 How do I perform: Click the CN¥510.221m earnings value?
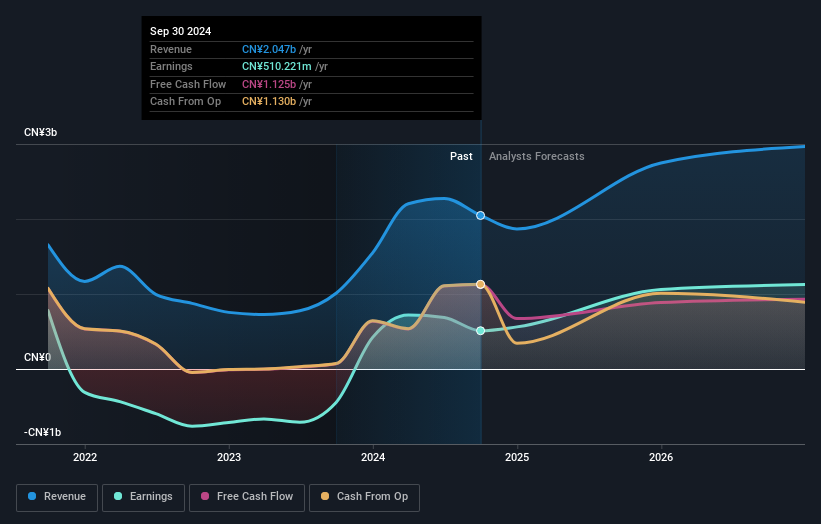click(277, 66)
